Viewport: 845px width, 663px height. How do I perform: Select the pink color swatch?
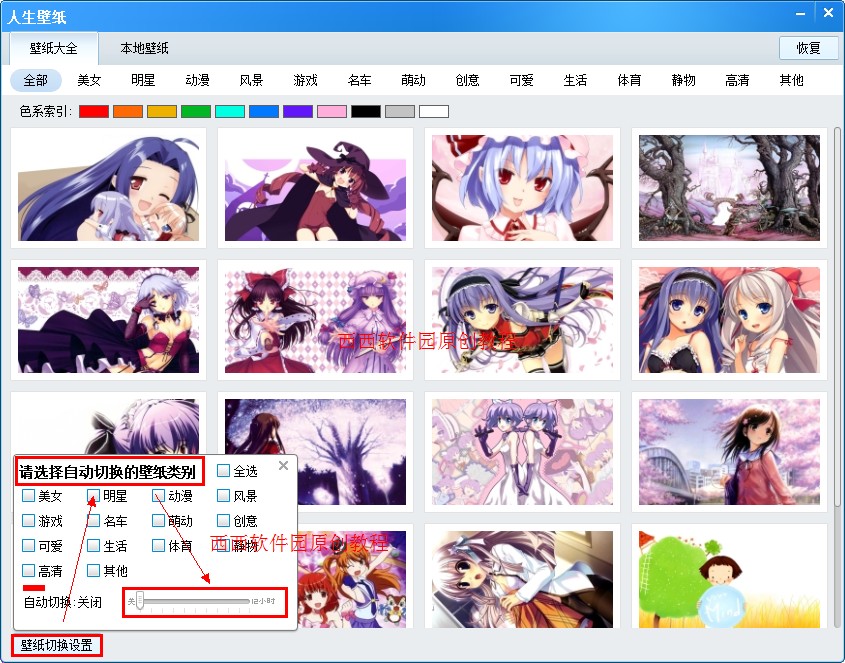tap(332, 112)
